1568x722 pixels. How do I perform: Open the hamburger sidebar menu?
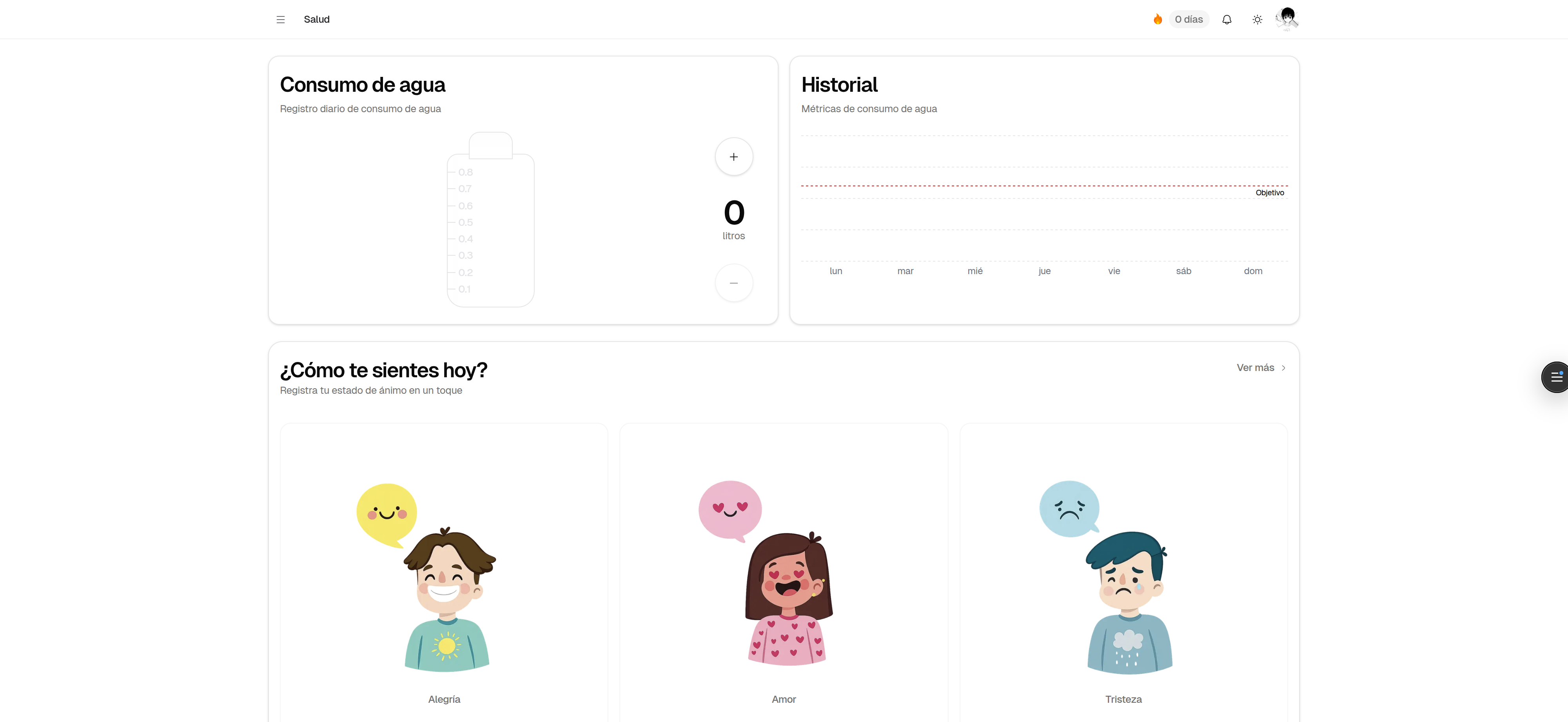click(281, 20)
